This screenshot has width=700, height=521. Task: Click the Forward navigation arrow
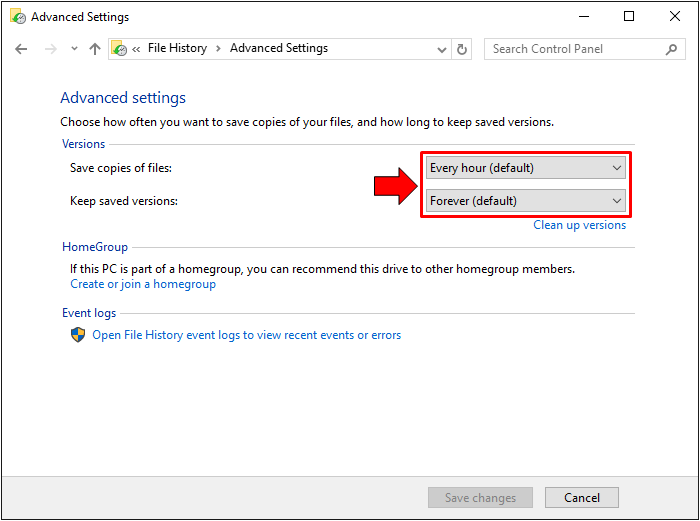[50, 49]
